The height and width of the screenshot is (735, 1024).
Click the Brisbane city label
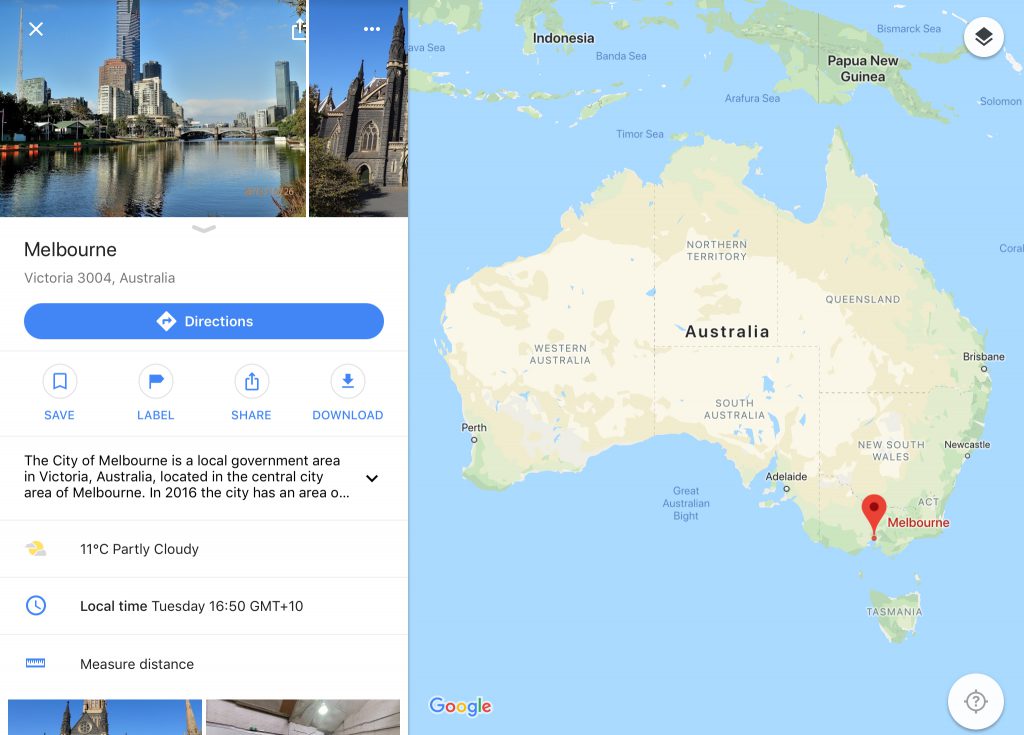pyautogui.click(x=984, y=357)
